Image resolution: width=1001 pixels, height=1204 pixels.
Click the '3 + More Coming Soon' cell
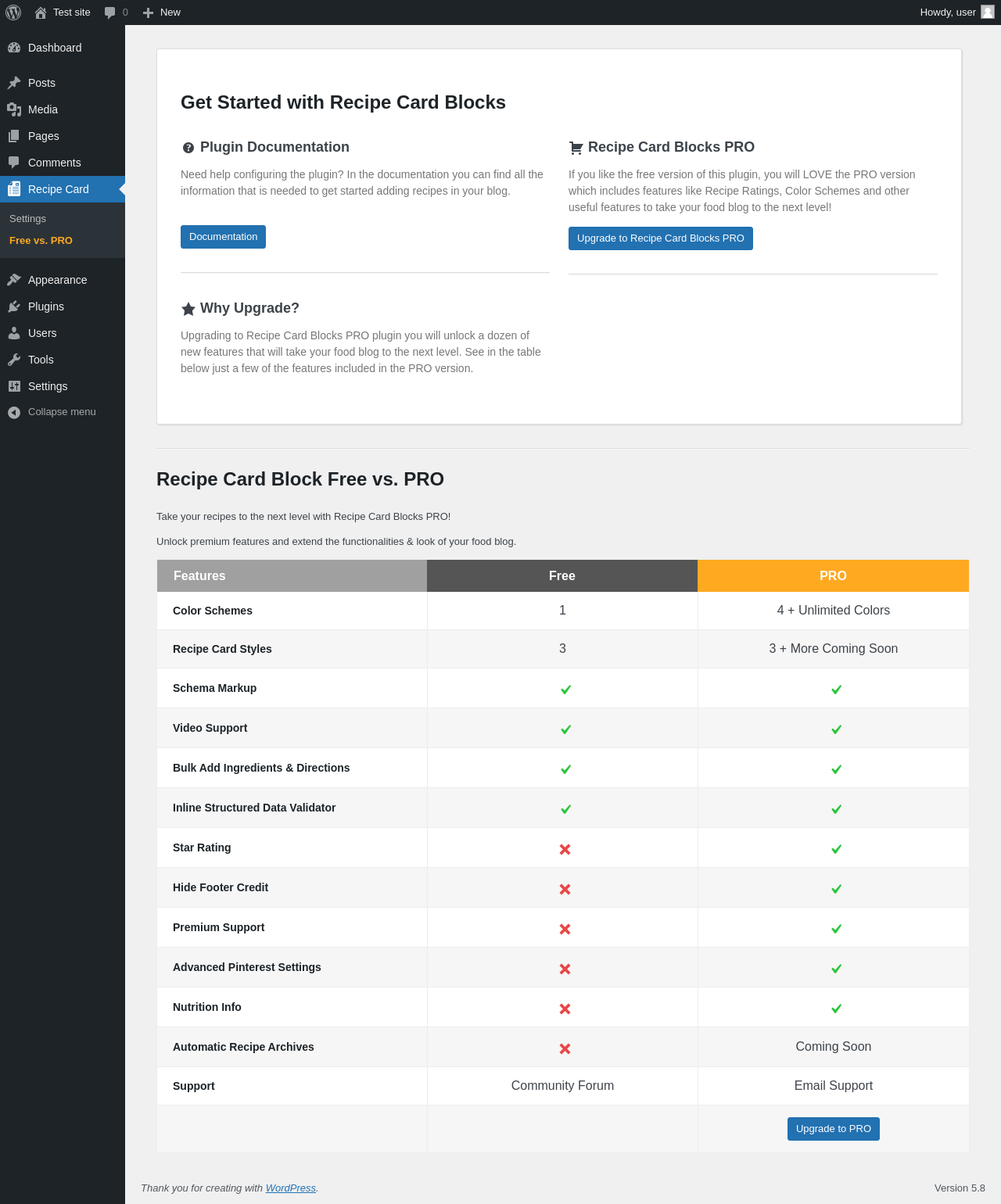coord(834,649)
